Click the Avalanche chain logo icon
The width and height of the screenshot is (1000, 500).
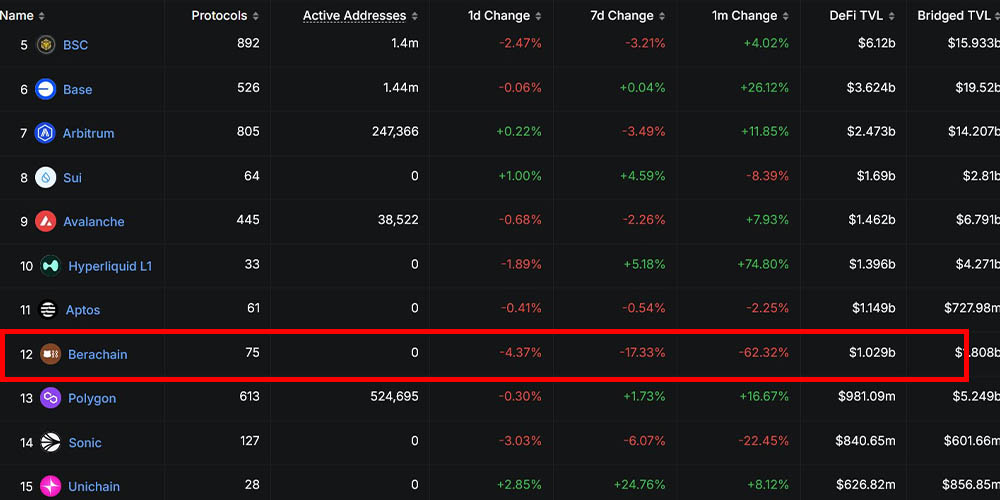coord(46,221)
